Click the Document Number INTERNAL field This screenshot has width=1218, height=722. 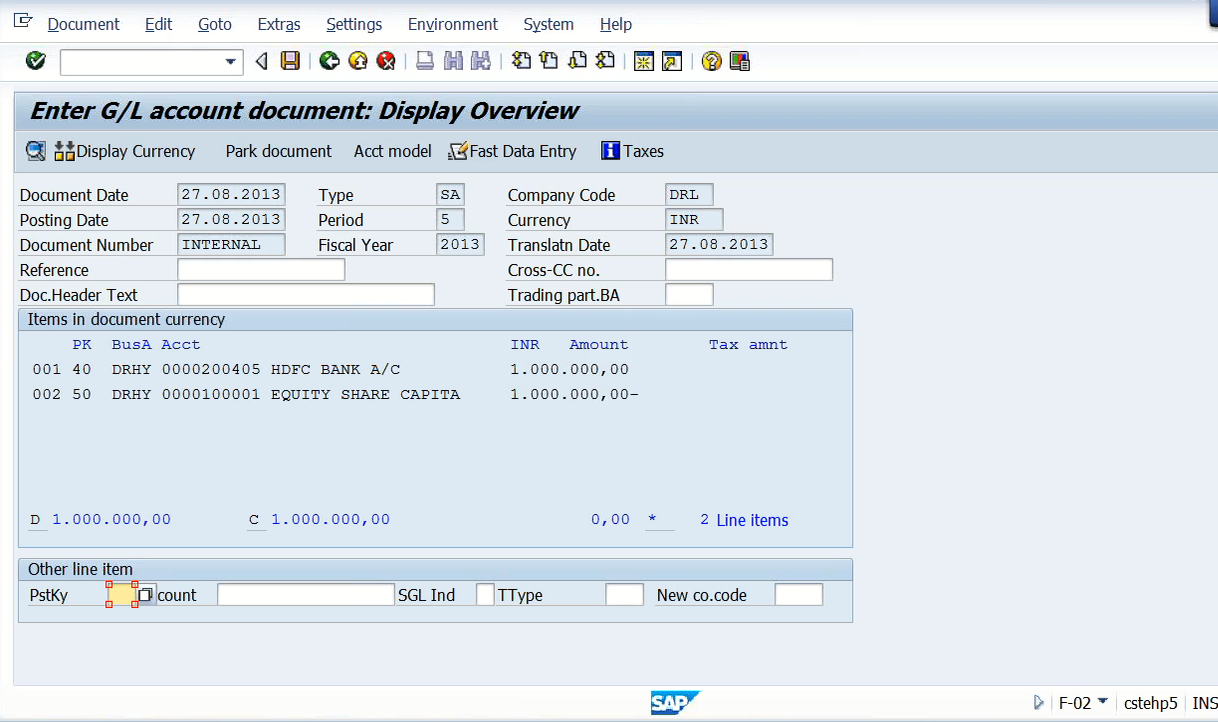(231, 245)
